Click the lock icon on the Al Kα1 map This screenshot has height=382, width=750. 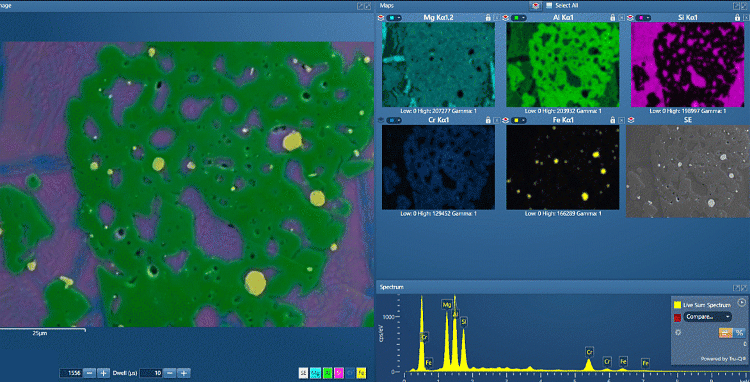point(612,17)
